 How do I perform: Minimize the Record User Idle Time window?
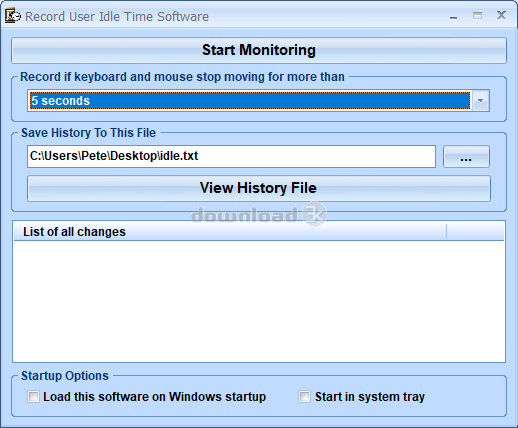[x=453, y=17]
